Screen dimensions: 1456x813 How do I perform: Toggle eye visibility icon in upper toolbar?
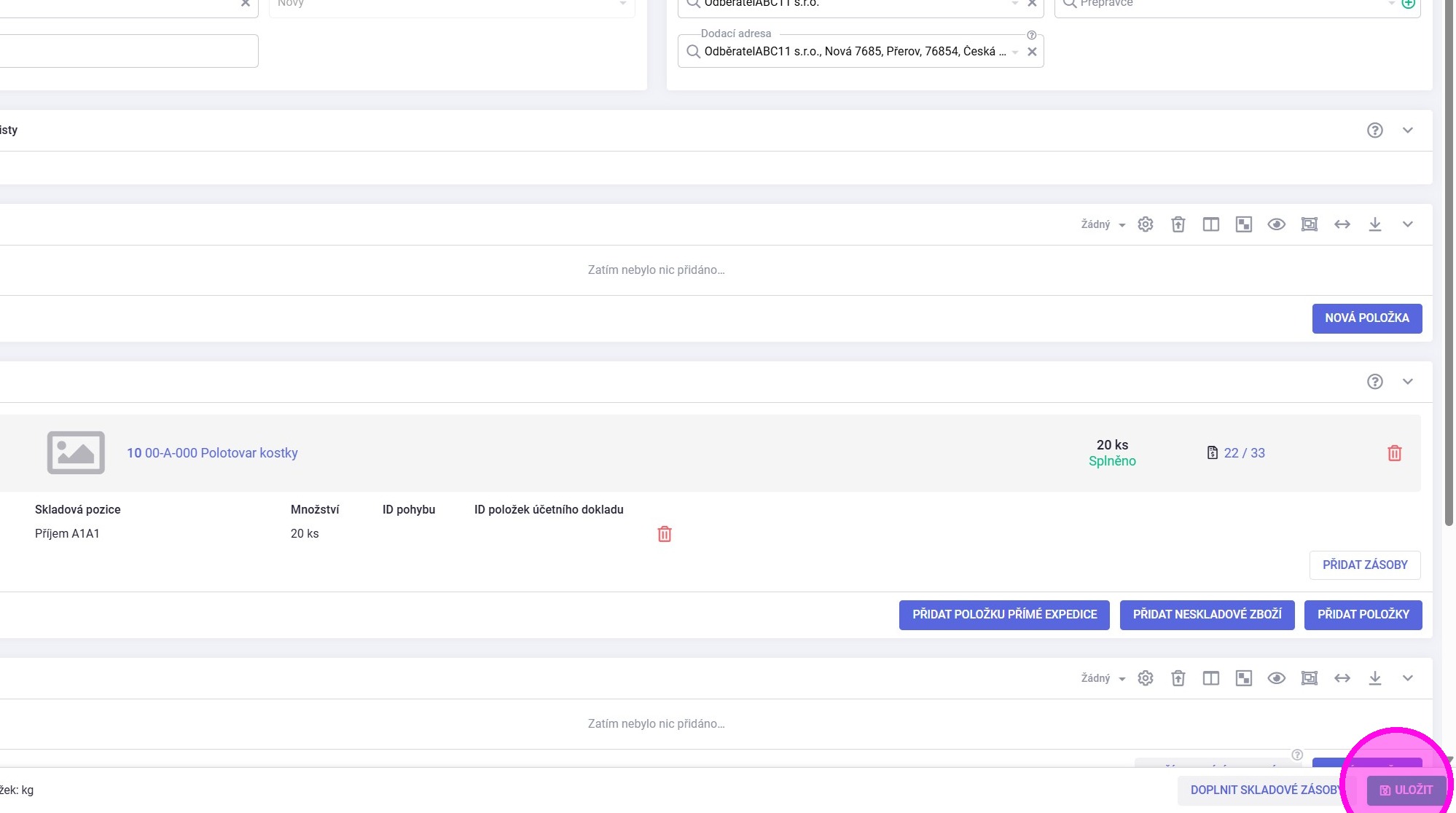tap(1277, 224)
